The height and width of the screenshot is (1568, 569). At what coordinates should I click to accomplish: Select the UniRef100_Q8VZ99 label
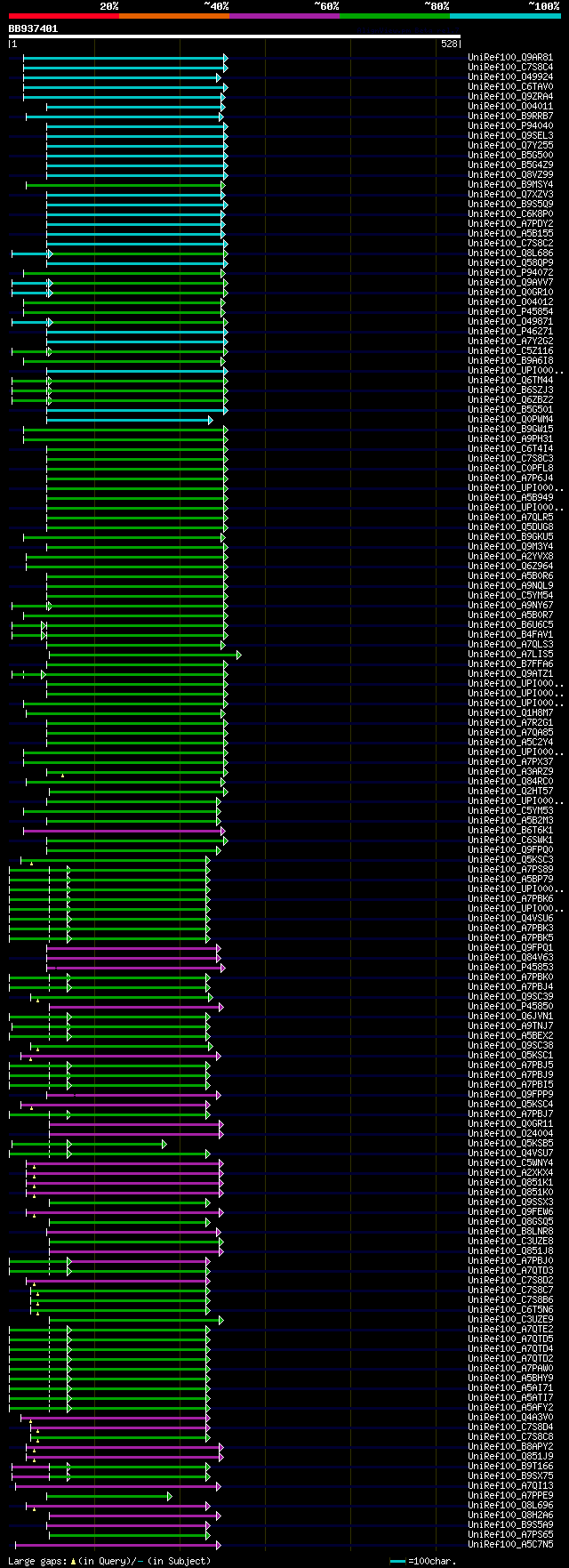[510, 174]
